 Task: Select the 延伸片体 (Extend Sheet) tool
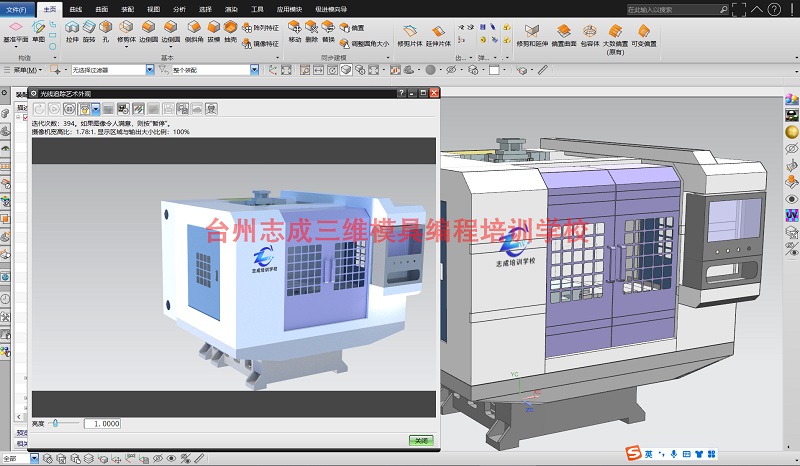coord(438,36)
